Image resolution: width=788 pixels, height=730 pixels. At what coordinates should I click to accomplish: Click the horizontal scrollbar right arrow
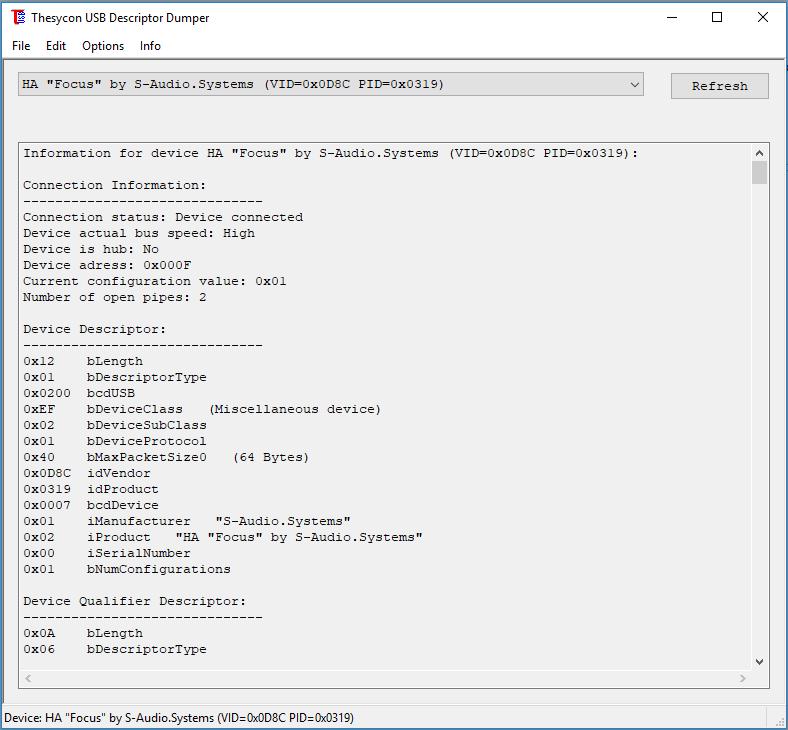pos(742,678)
